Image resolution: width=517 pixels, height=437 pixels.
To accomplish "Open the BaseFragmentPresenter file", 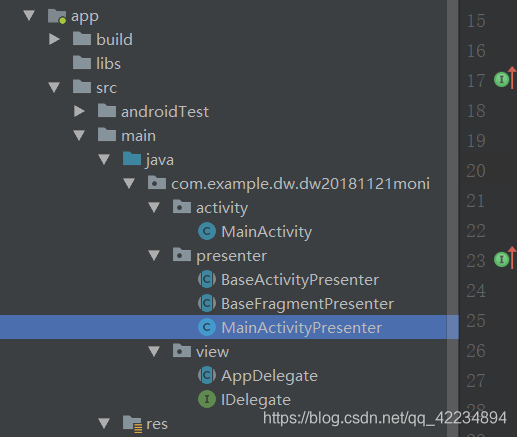I will click(307, 304).
